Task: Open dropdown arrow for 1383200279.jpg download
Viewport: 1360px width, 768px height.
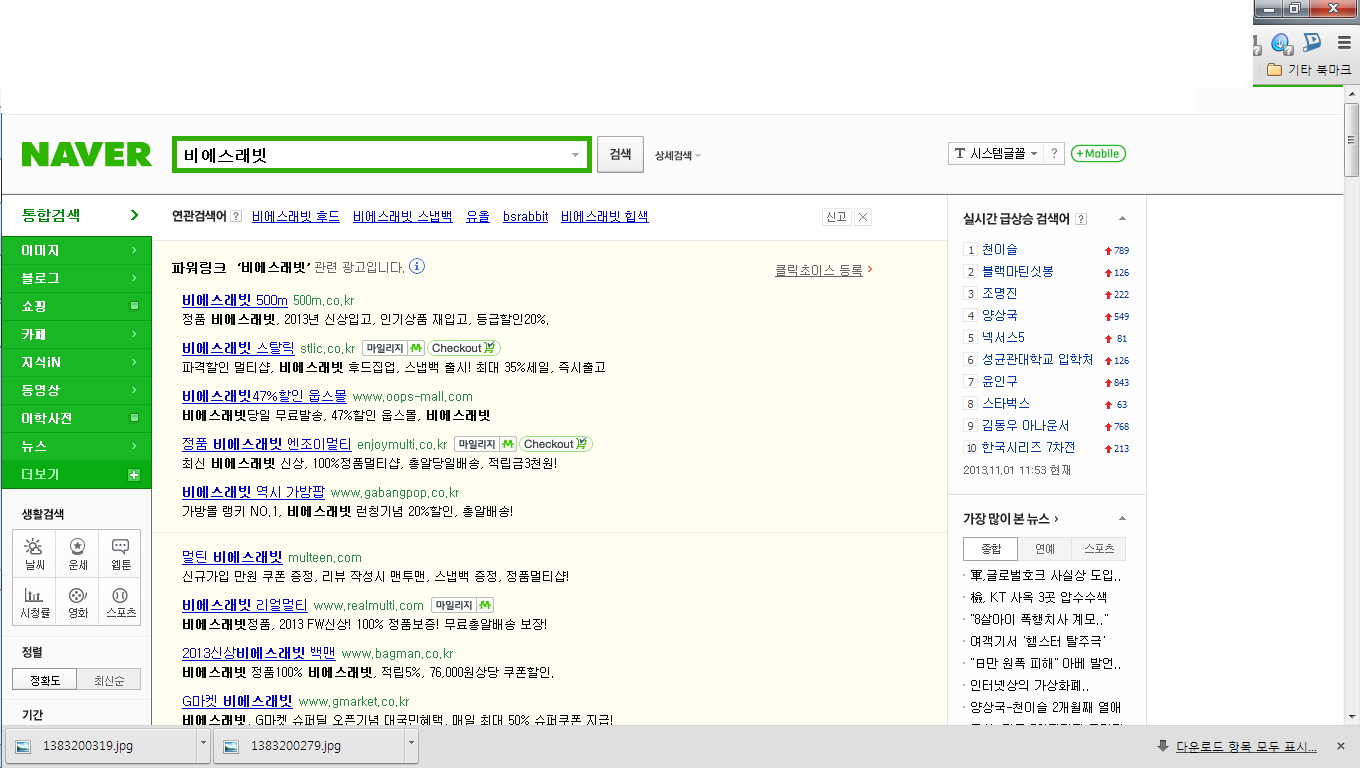Action: pyautogui.click(x=411, y=745)
